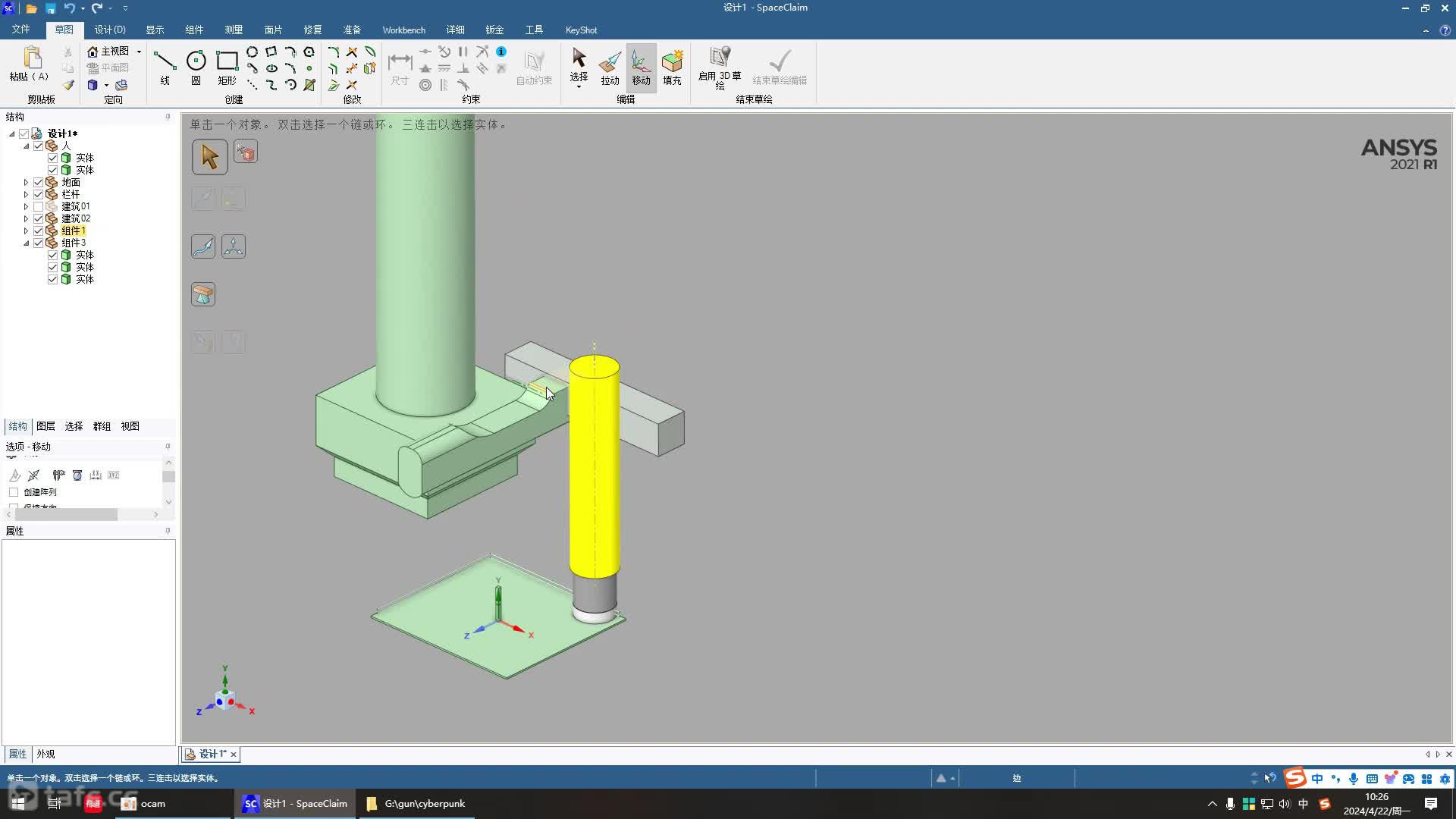Click the horizontal scrollbar in Move options panel
This screenshot has width=1456, height=819.
tap(66, 514)
